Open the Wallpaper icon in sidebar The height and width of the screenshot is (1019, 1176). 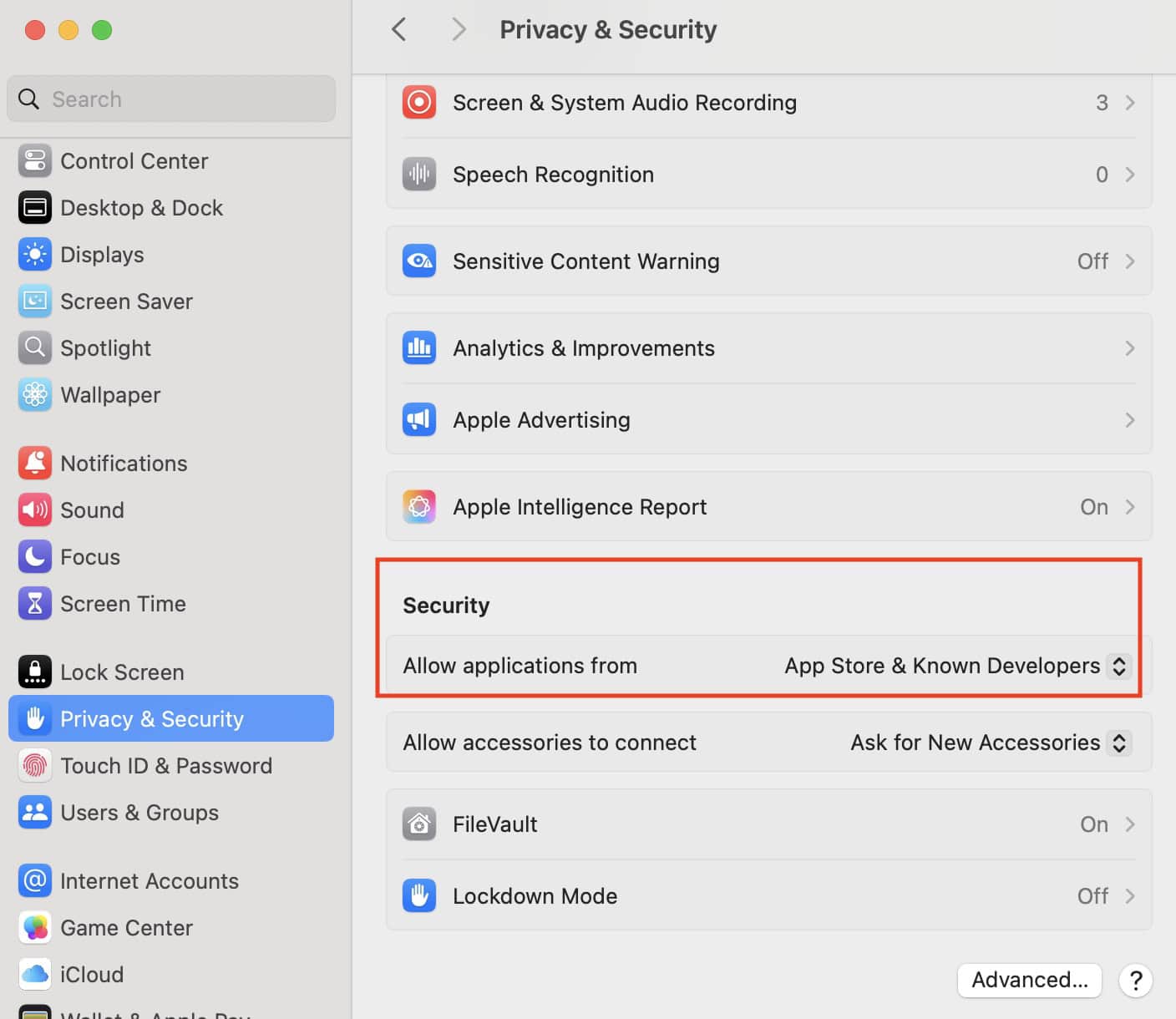coord(35,395)
